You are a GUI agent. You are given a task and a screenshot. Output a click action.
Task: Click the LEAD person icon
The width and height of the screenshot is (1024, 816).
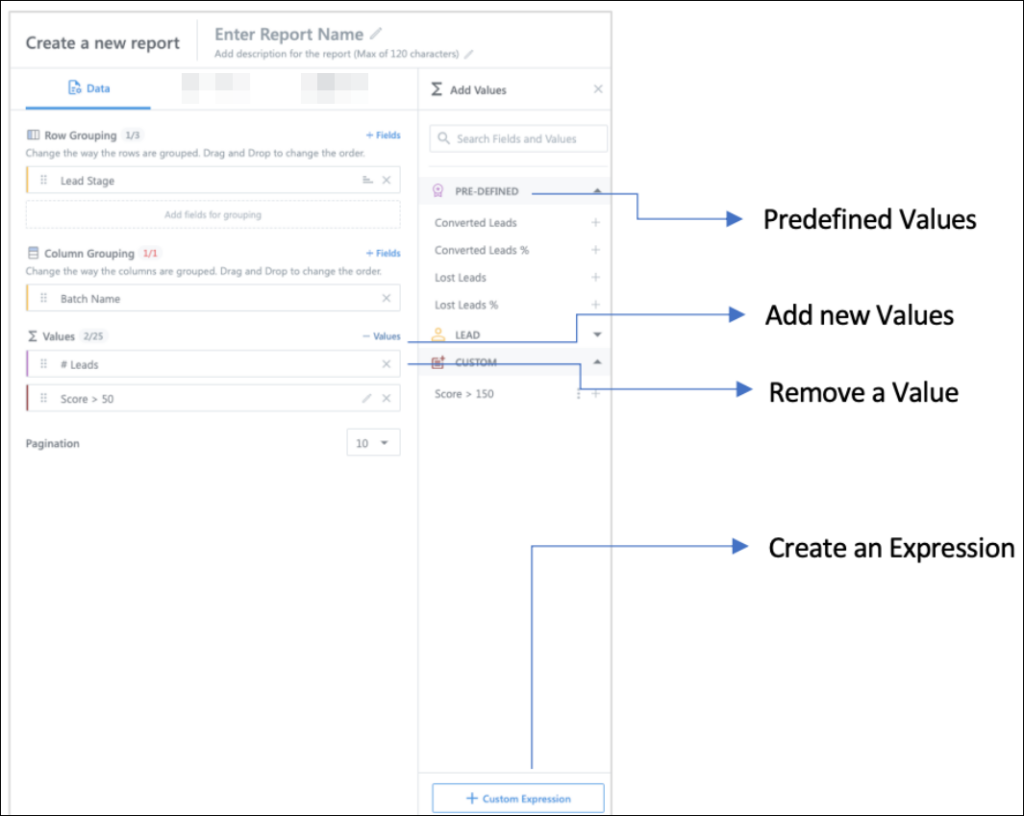438,333
